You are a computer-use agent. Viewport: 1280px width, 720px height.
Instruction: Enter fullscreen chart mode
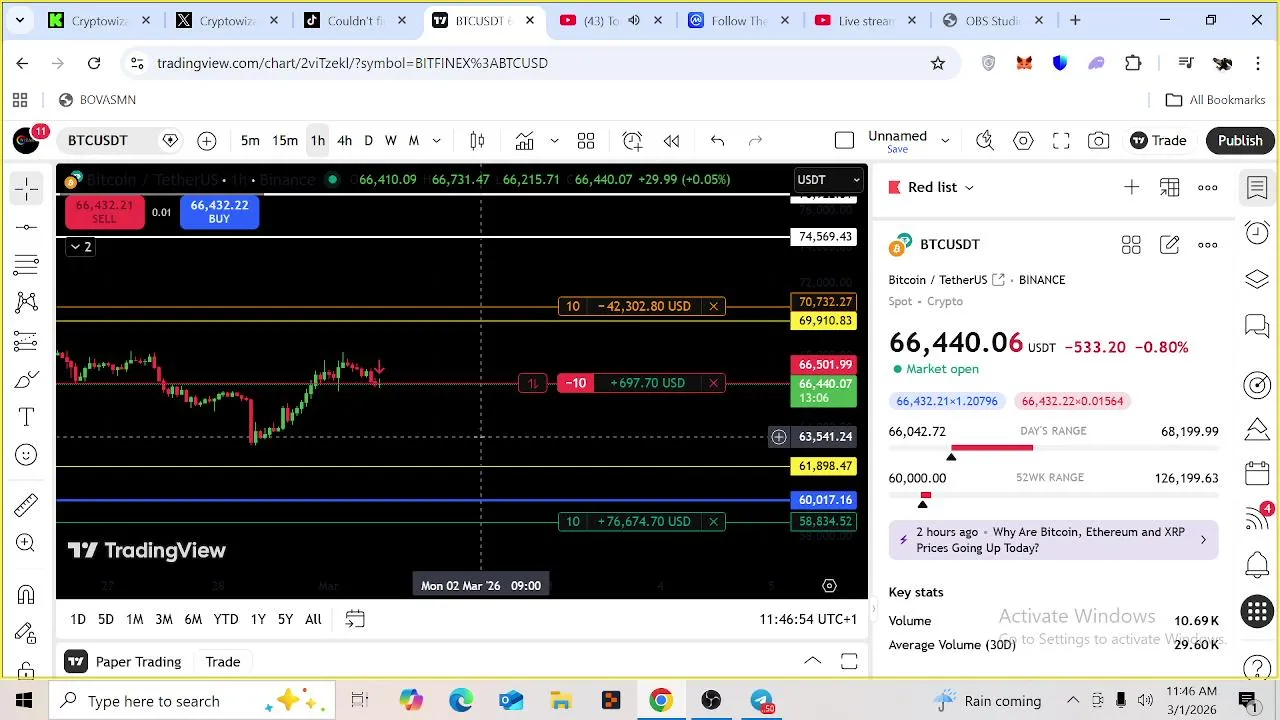pos(1061,141)
